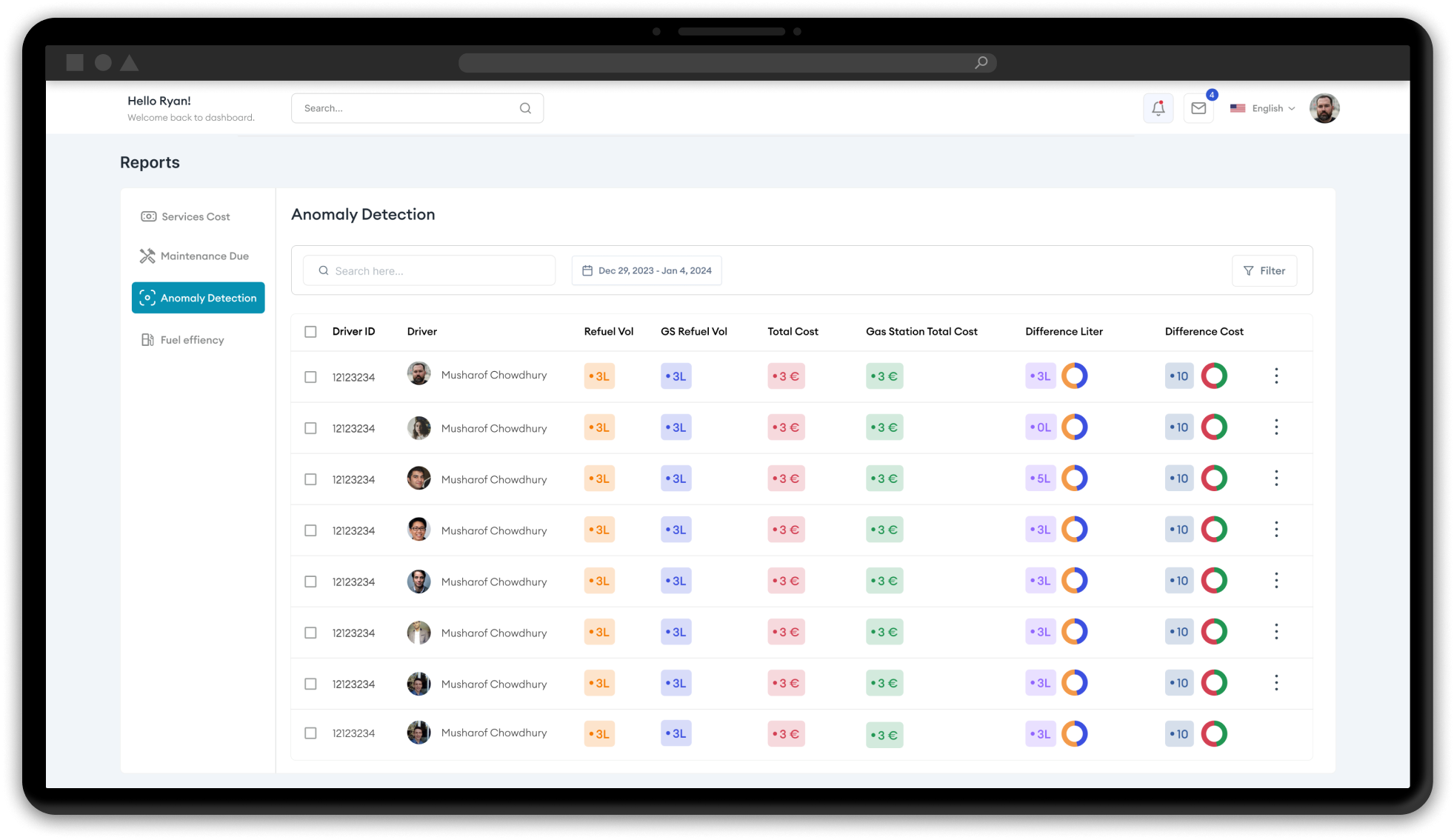Open the mail envelope icon
Viewport: 1454px width, 840px height.
[1198, 109]
